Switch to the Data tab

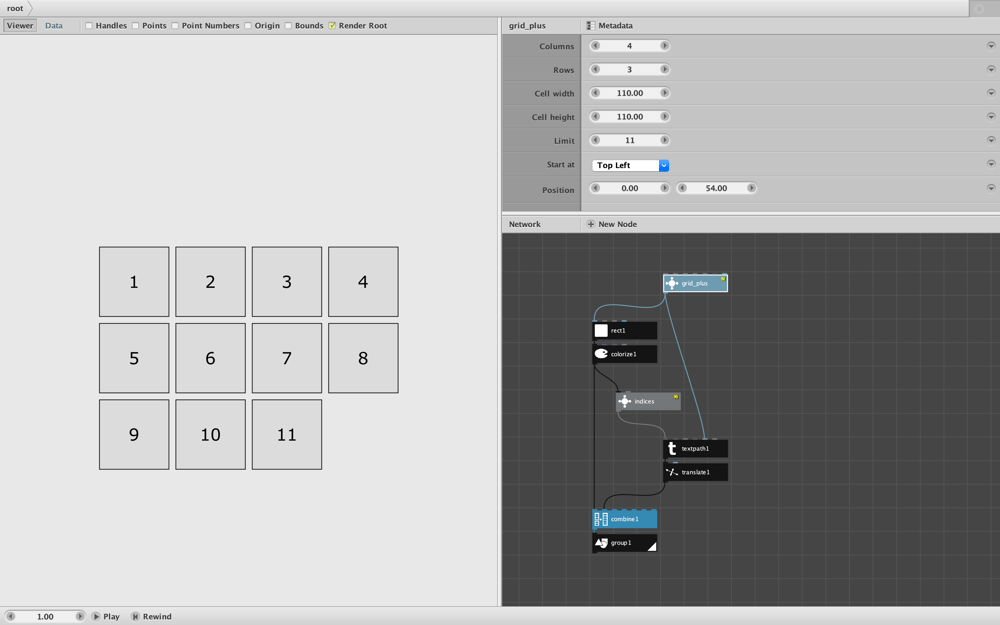pos(54,26)
